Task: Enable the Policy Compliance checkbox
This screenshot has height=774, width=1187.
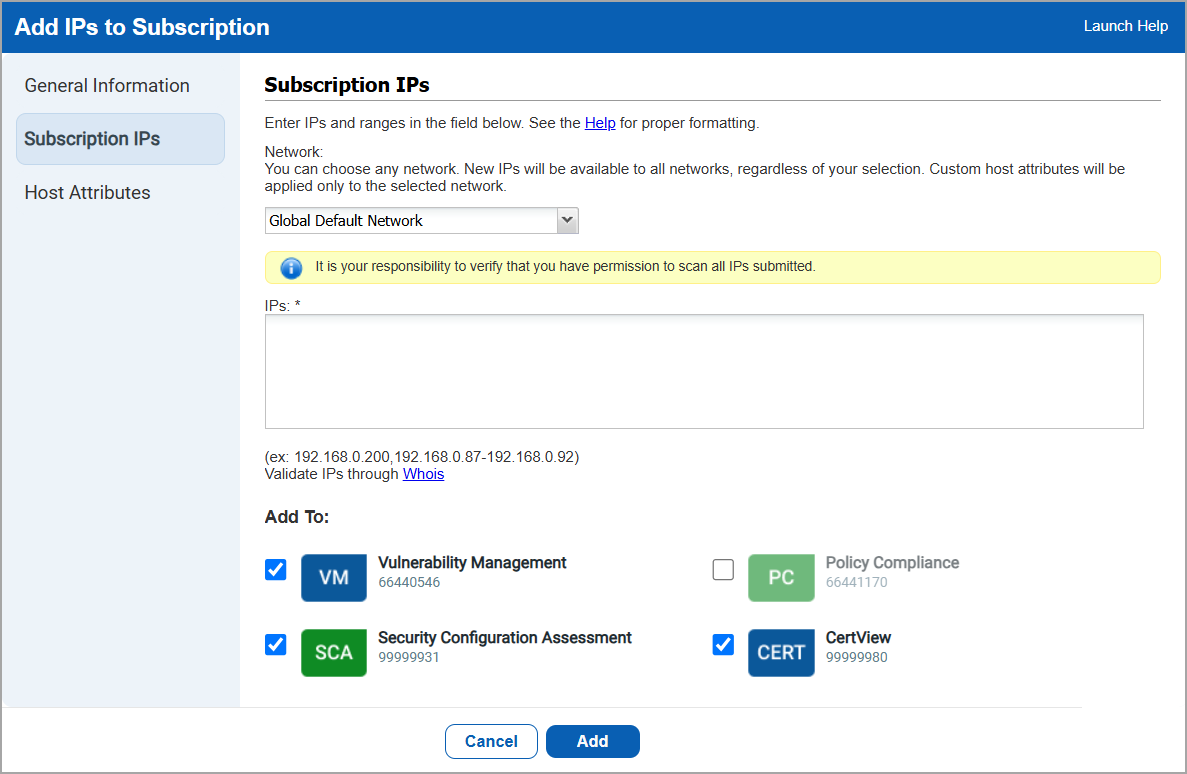Action: (x=723, y=569)
